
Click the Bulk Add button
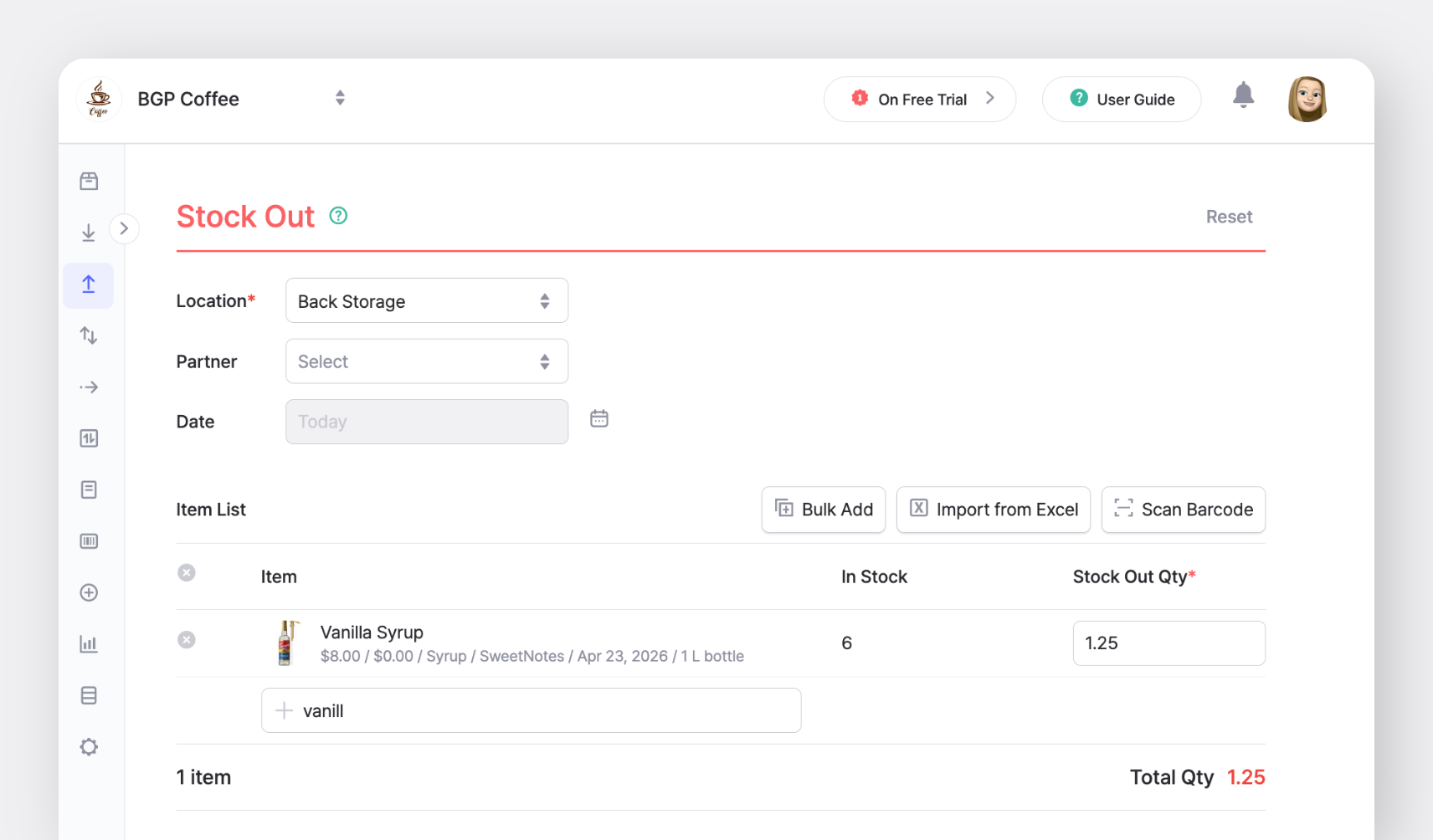pos(823,510)
